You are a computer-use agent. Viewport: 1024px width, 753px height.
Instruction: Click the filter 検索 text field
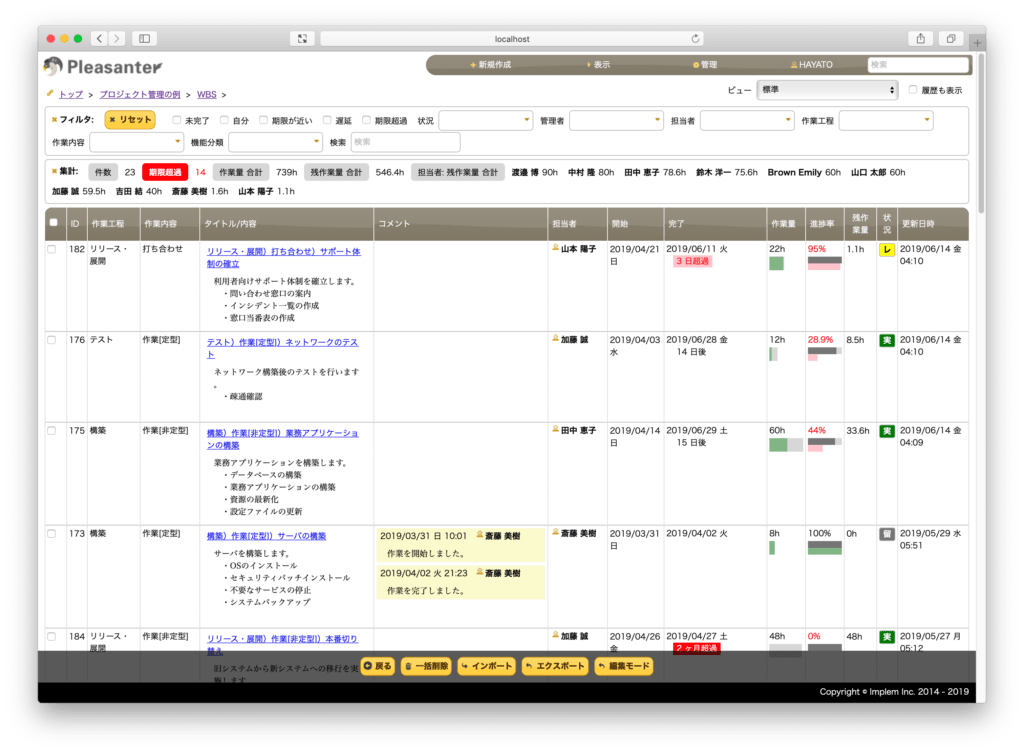pyautogui.click(x=406, y=142)
